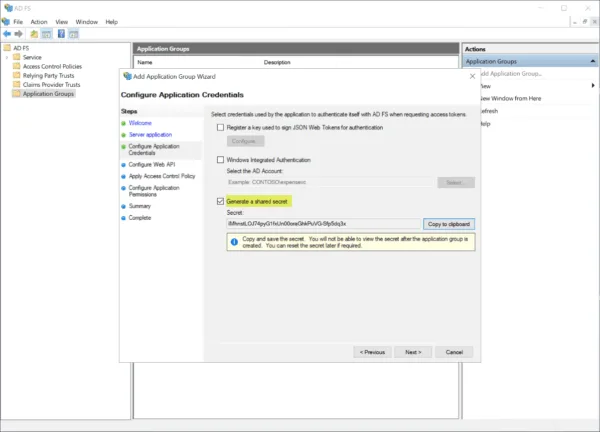Expand the View submenu arrow in Actions

tap(593, 85)
